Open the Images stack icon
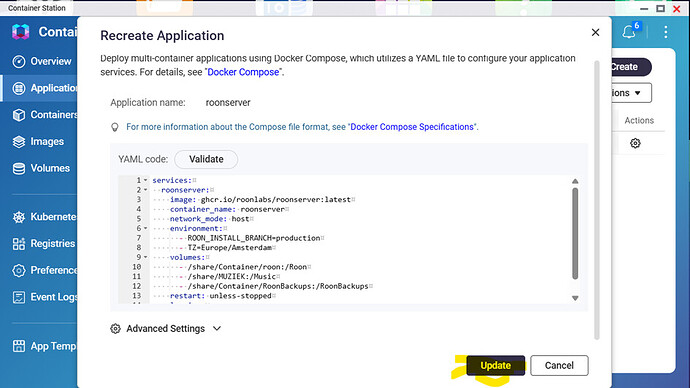The height and width of the screenshot is (388, 690). (18, 142)
